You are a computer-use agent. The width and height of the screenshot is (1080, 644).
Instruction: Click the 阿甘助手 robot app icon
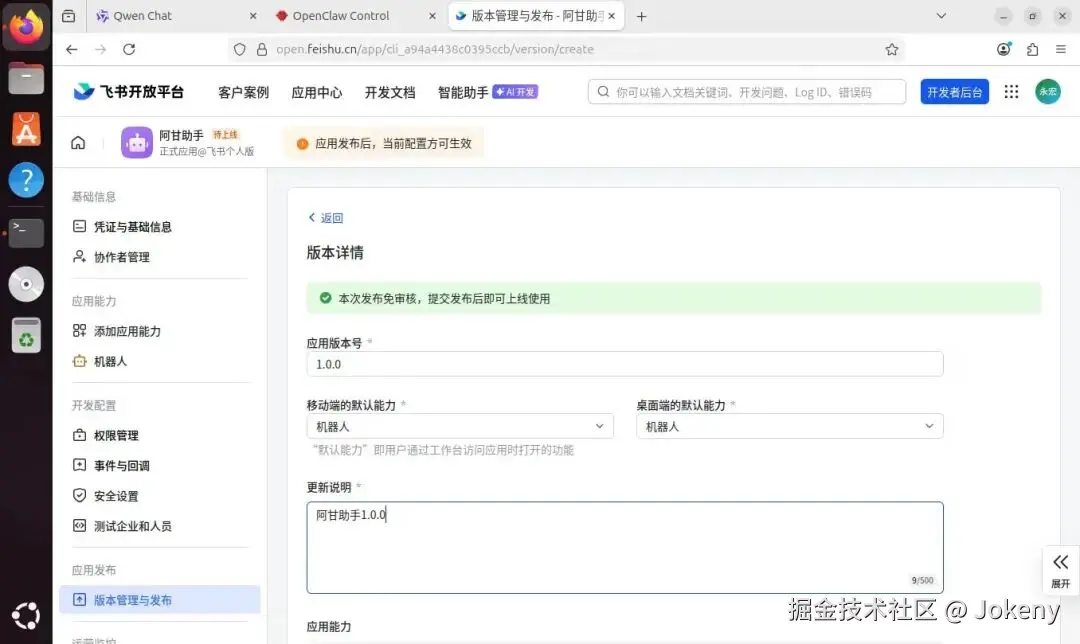coord(136,143)
